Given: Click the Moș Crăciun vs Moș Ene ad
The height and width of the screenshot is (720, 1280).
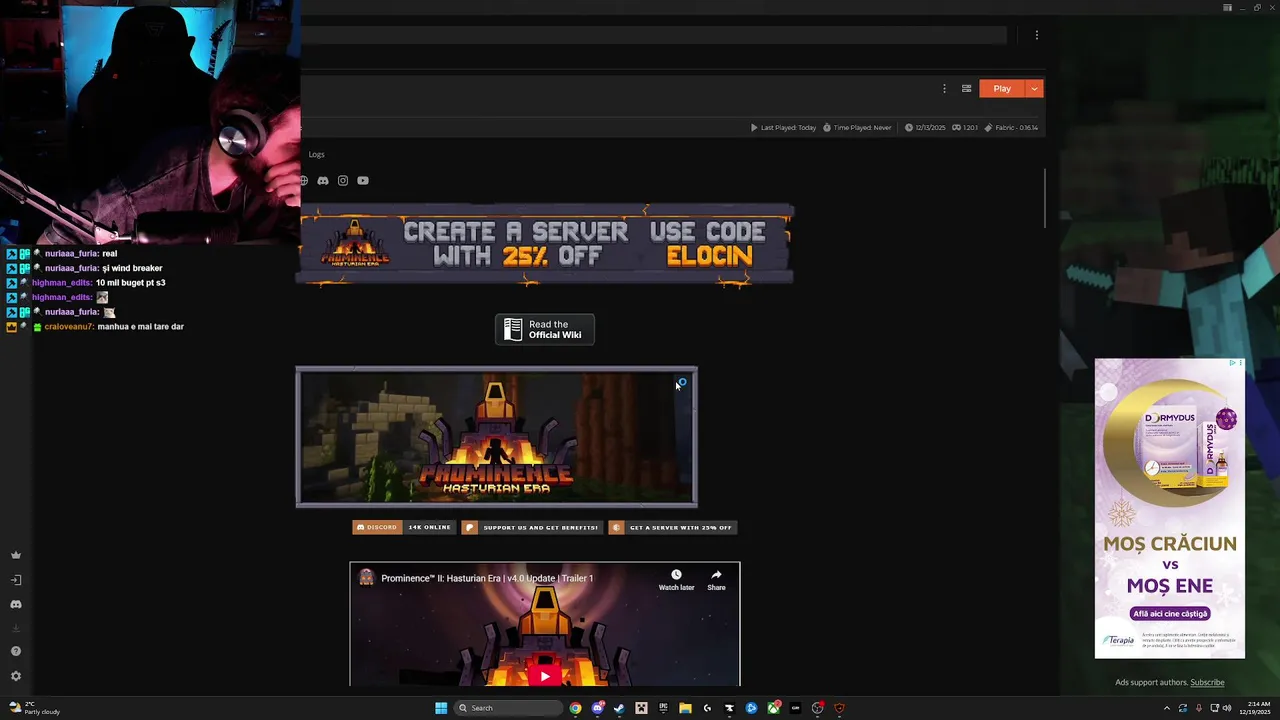Looking at the screenshot, I should (x=1170, y=508).
